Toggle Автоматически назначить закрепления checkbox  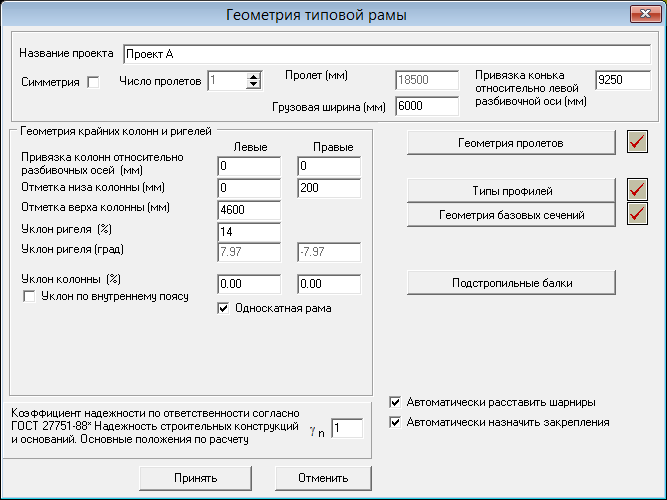[395, 422]
